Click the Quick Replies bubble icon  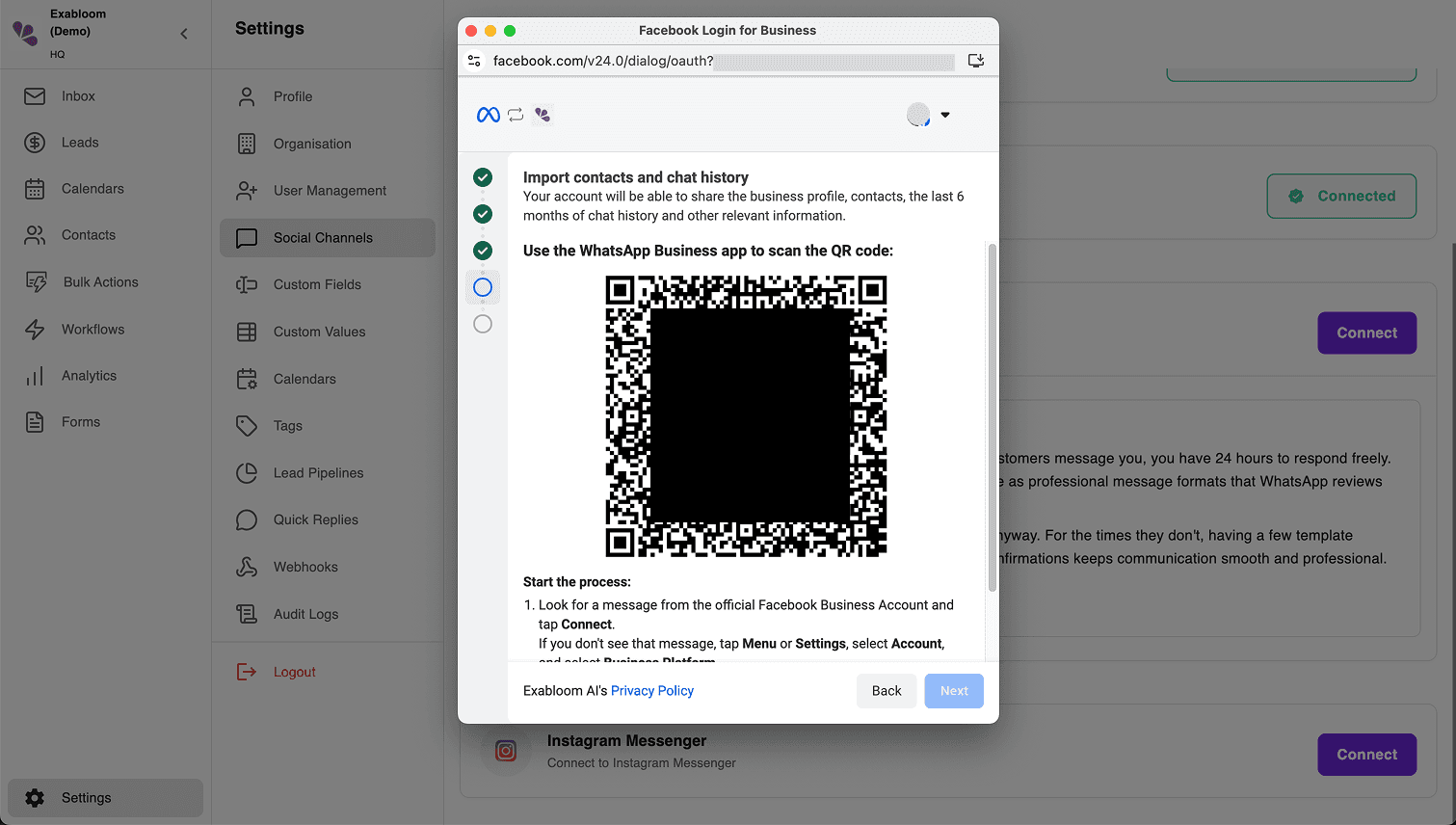(x=247, y=519)
